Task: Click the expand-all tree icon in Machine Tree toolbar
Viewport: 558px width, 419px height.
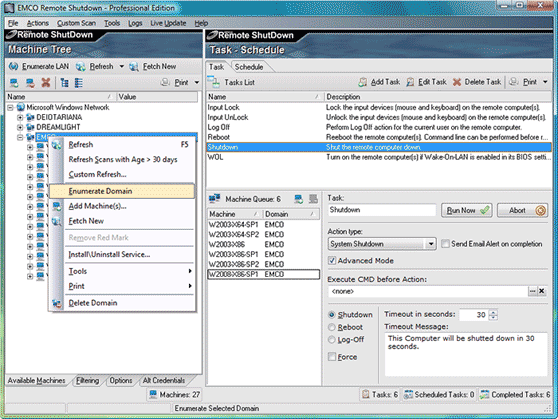Action: tap(64, 83)
